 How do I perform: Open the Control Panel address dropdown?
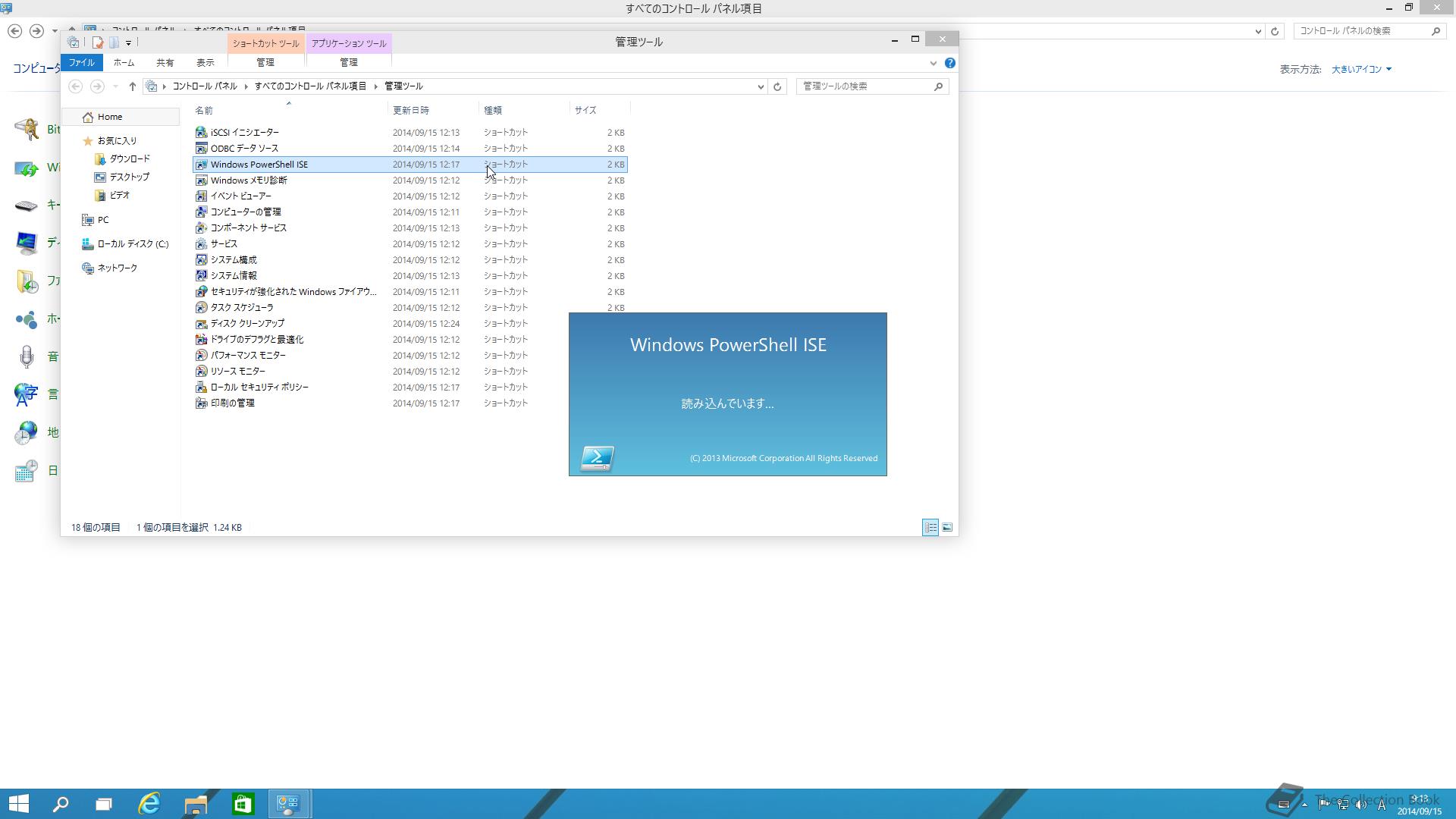[x=1258, y=31]
